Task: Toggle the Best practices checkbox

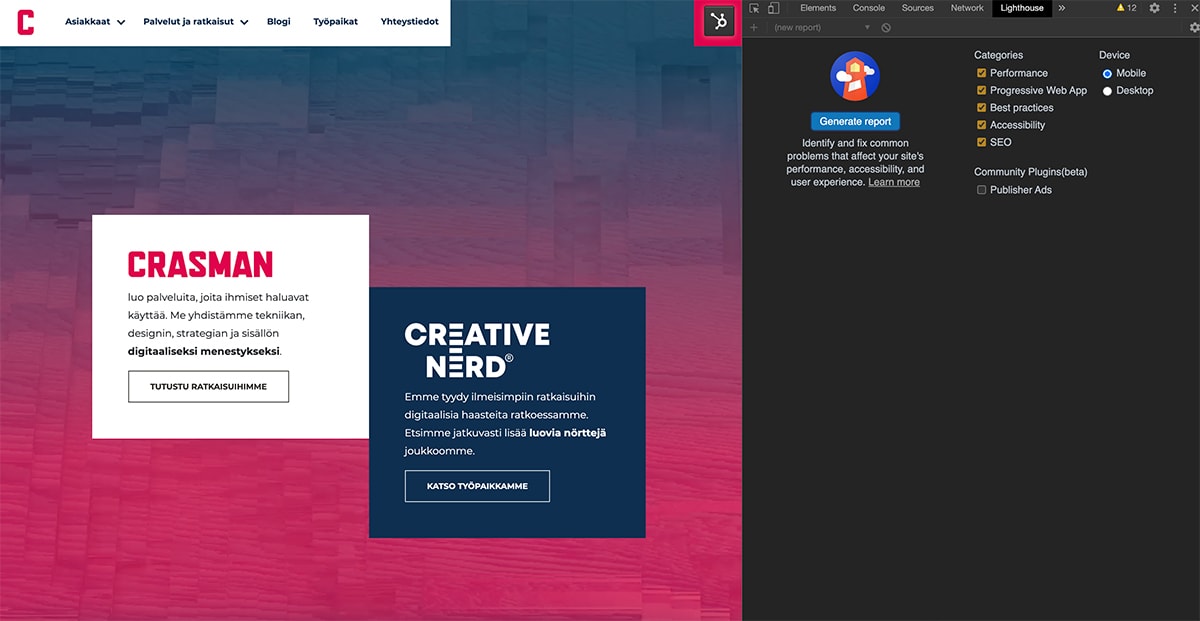Action: (982, 108)
